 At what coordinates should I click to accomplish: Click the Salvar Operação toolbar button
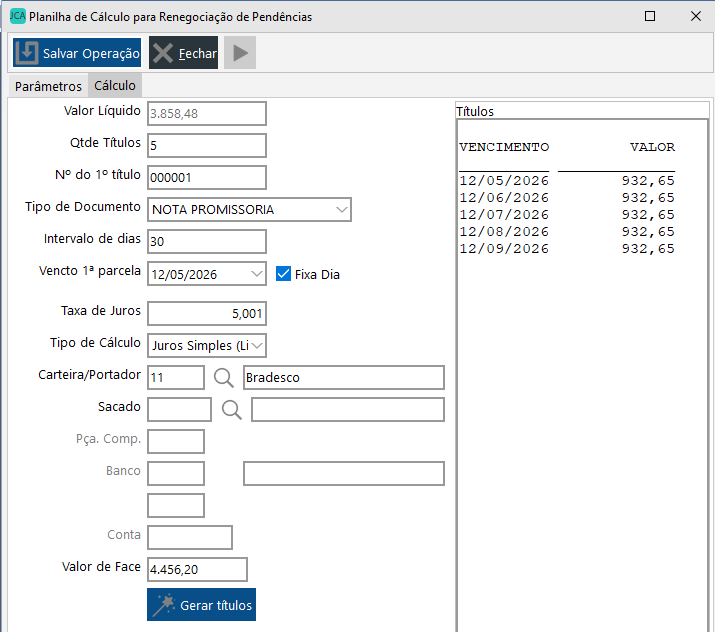(x=77, y=53)
